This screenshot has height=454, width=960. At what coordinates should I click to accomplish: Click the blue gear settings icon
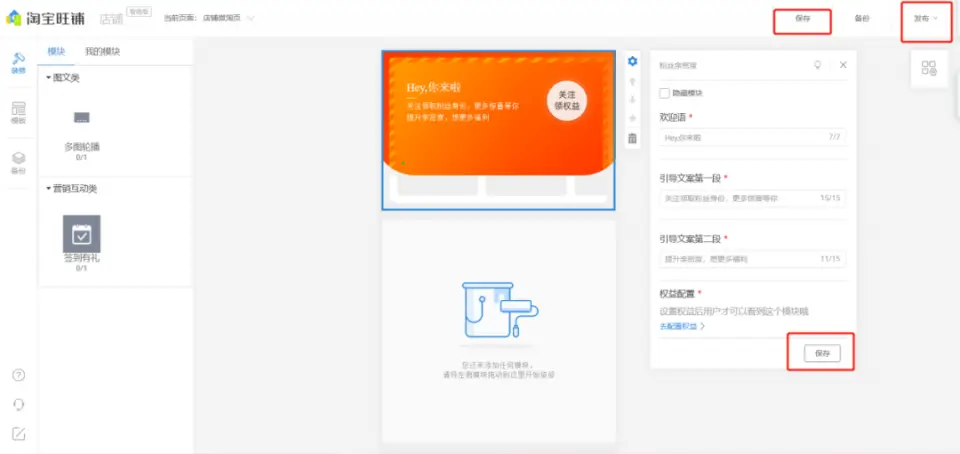click(x=632, y=61)
